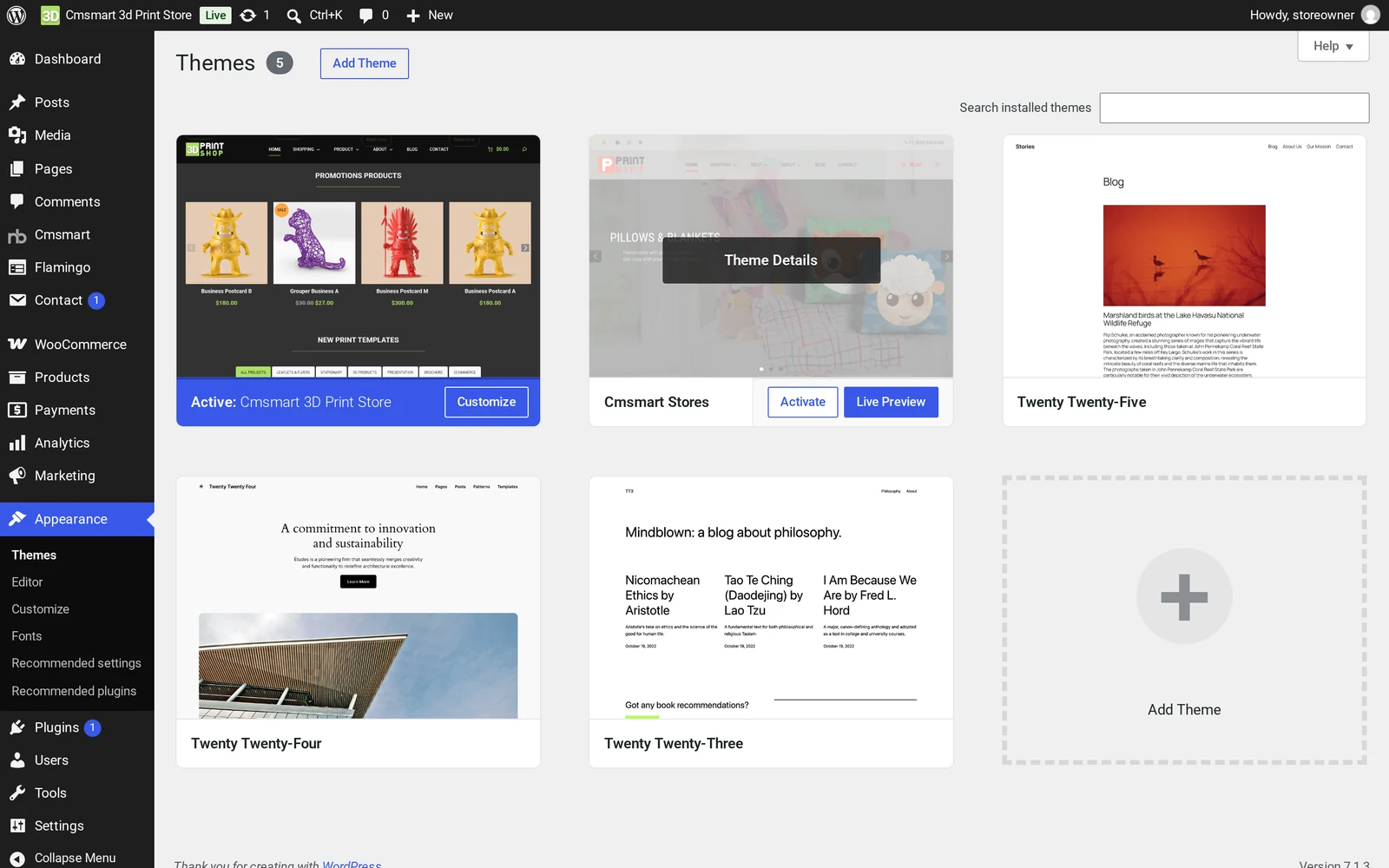This screenshot has width=1389, height=868.
Task: Open the updates icon in admin bar
Action: (x=248, y=15)
